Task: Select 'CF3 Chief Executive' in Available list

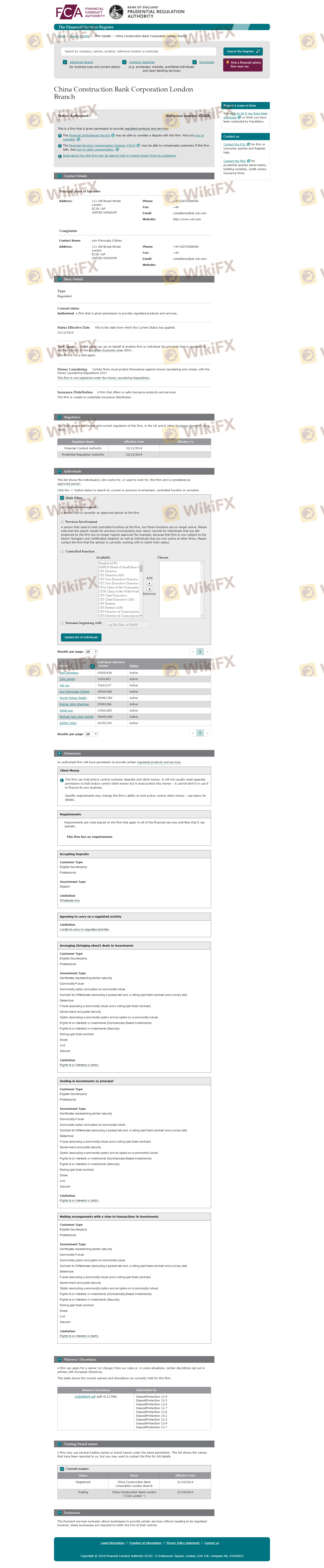Action: click(x=113, y=595)
